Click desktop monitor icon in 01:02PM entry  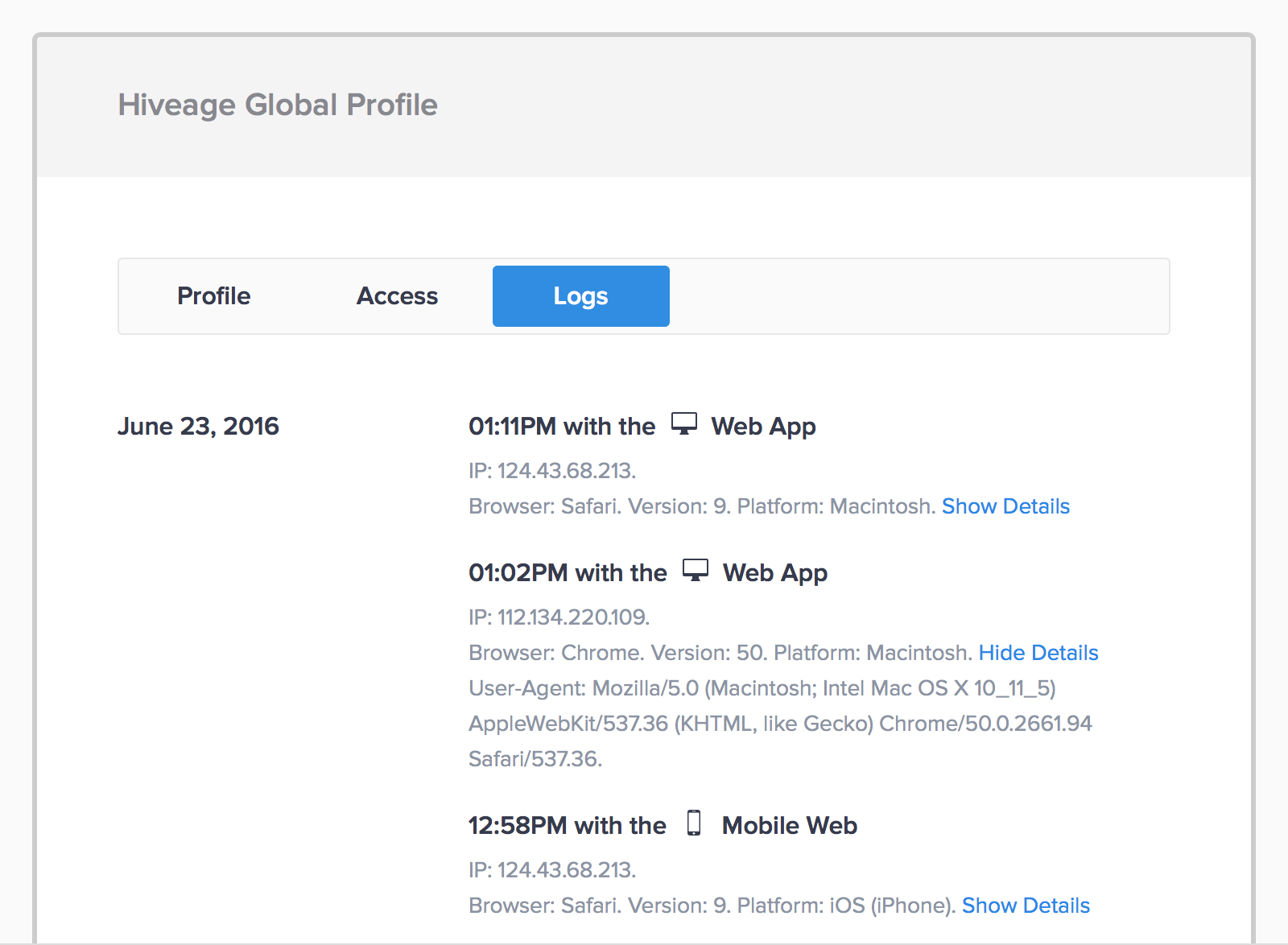[x=696, y=570]
